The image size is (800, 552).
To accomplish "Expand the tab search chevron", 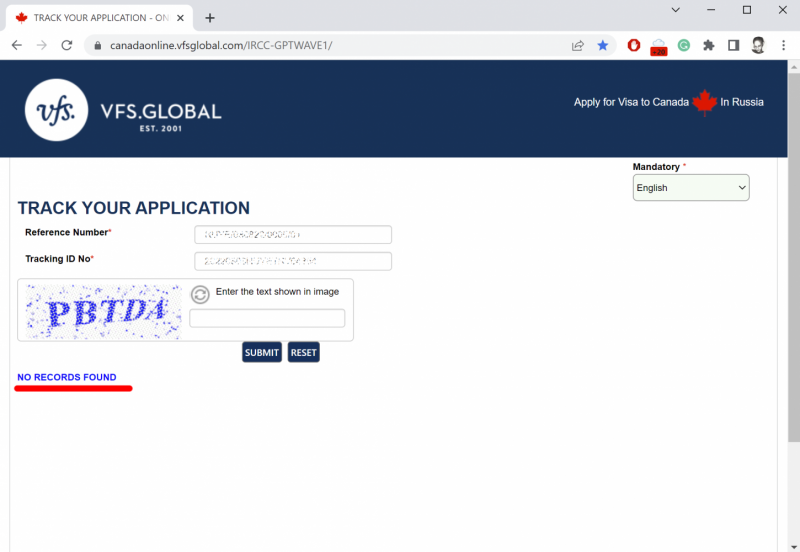I will coord(676,10).
